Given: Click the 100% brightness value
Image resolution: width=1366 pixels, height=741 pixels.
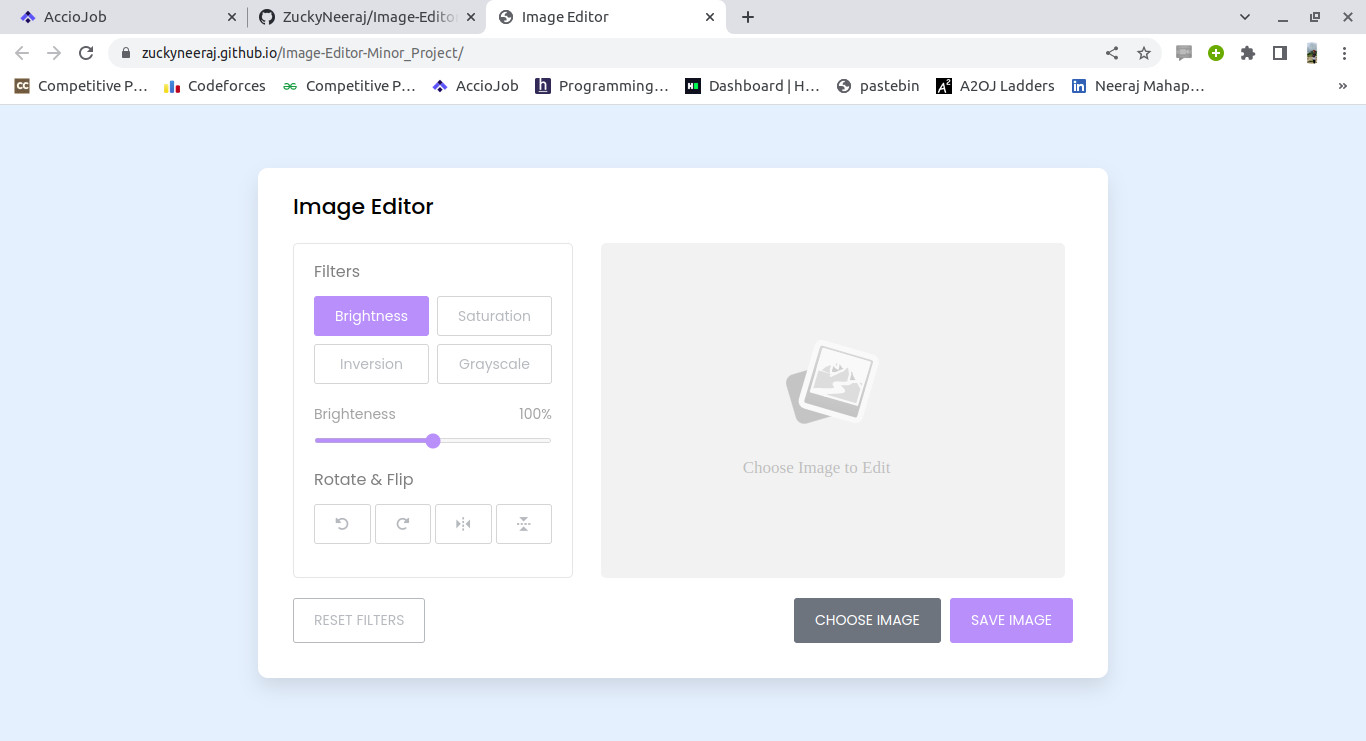Looking at the screenshot, I should point(535,414).
